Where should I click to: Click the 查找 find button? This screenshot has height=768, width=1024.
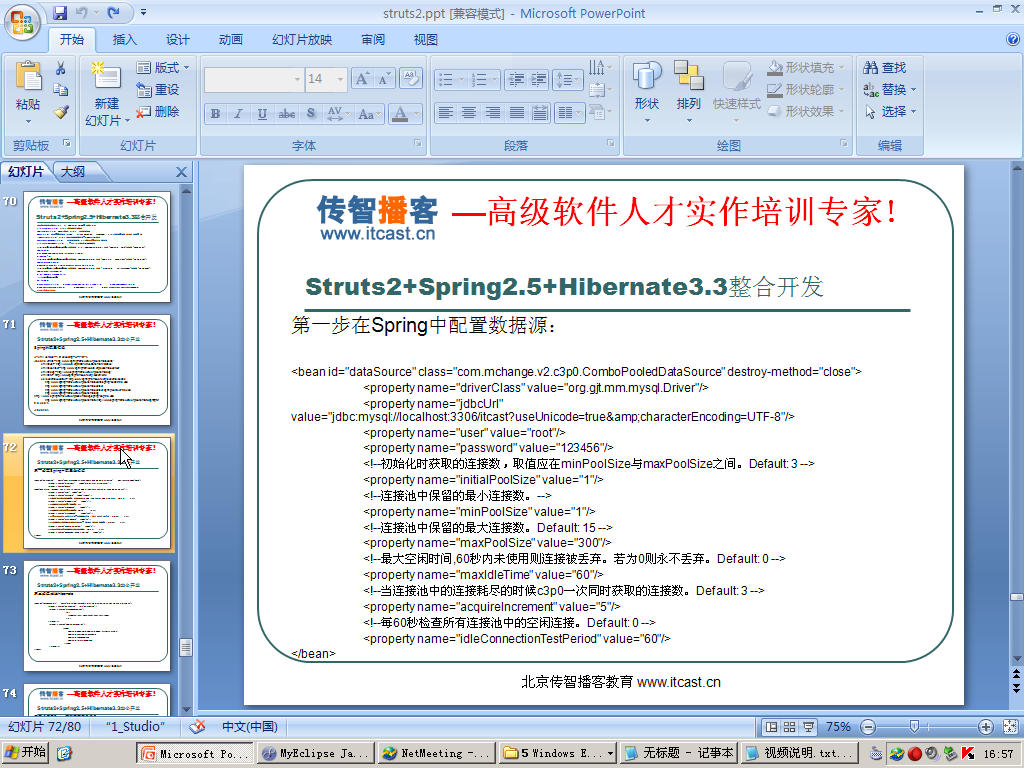(x=884, y=67)
